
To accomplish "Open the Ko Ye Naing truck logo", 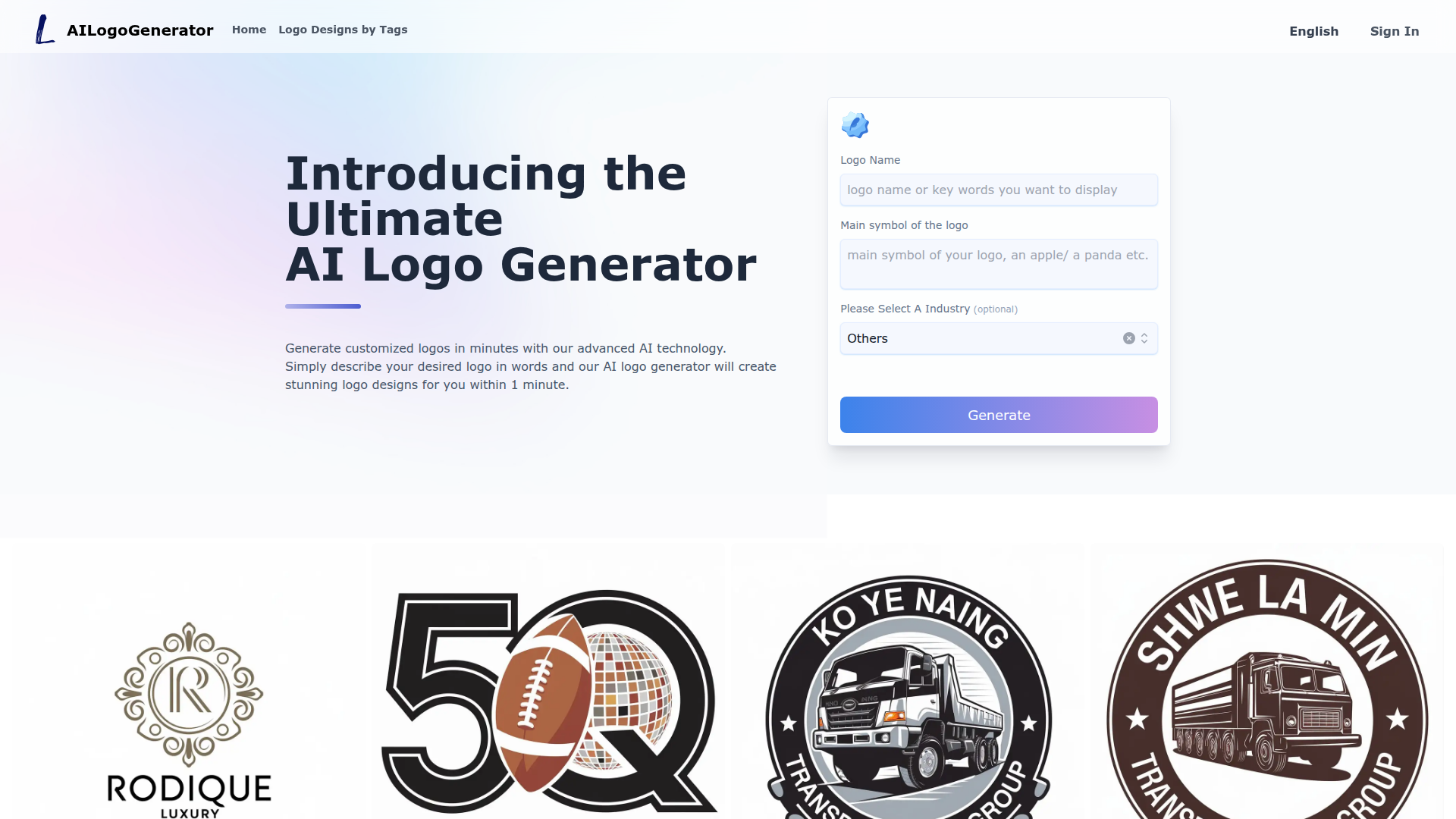I will click(908, 682).
